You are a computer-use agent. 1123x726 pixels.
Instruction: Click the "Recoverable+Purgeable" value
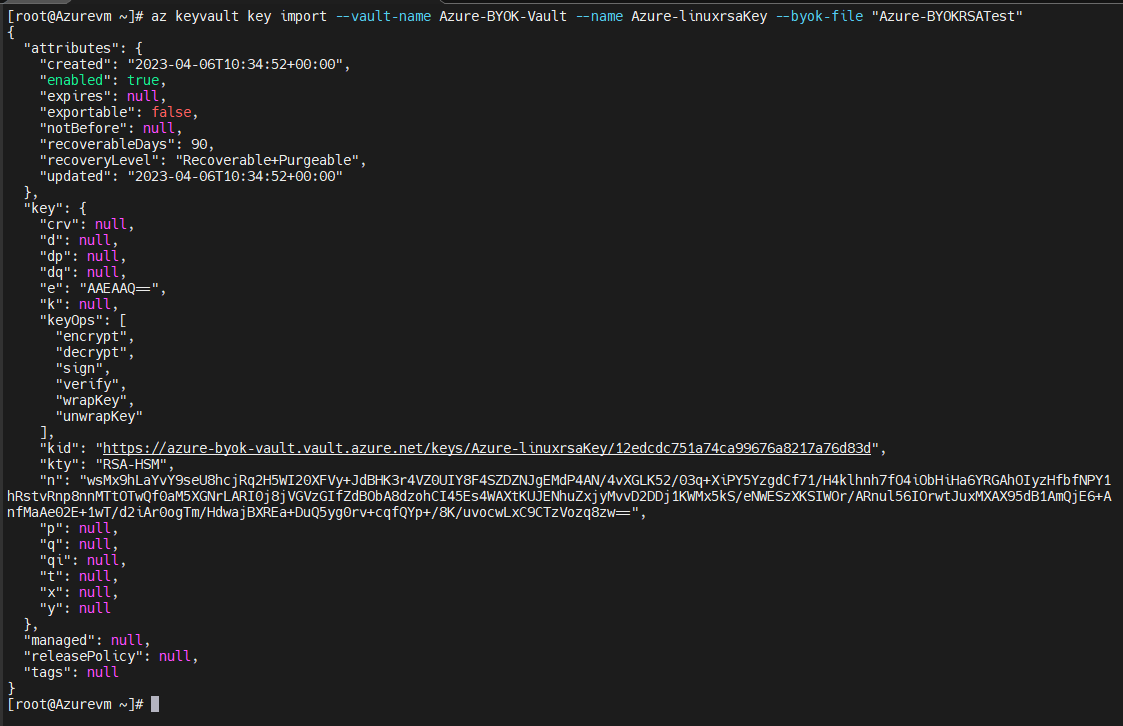pos(267,160)
